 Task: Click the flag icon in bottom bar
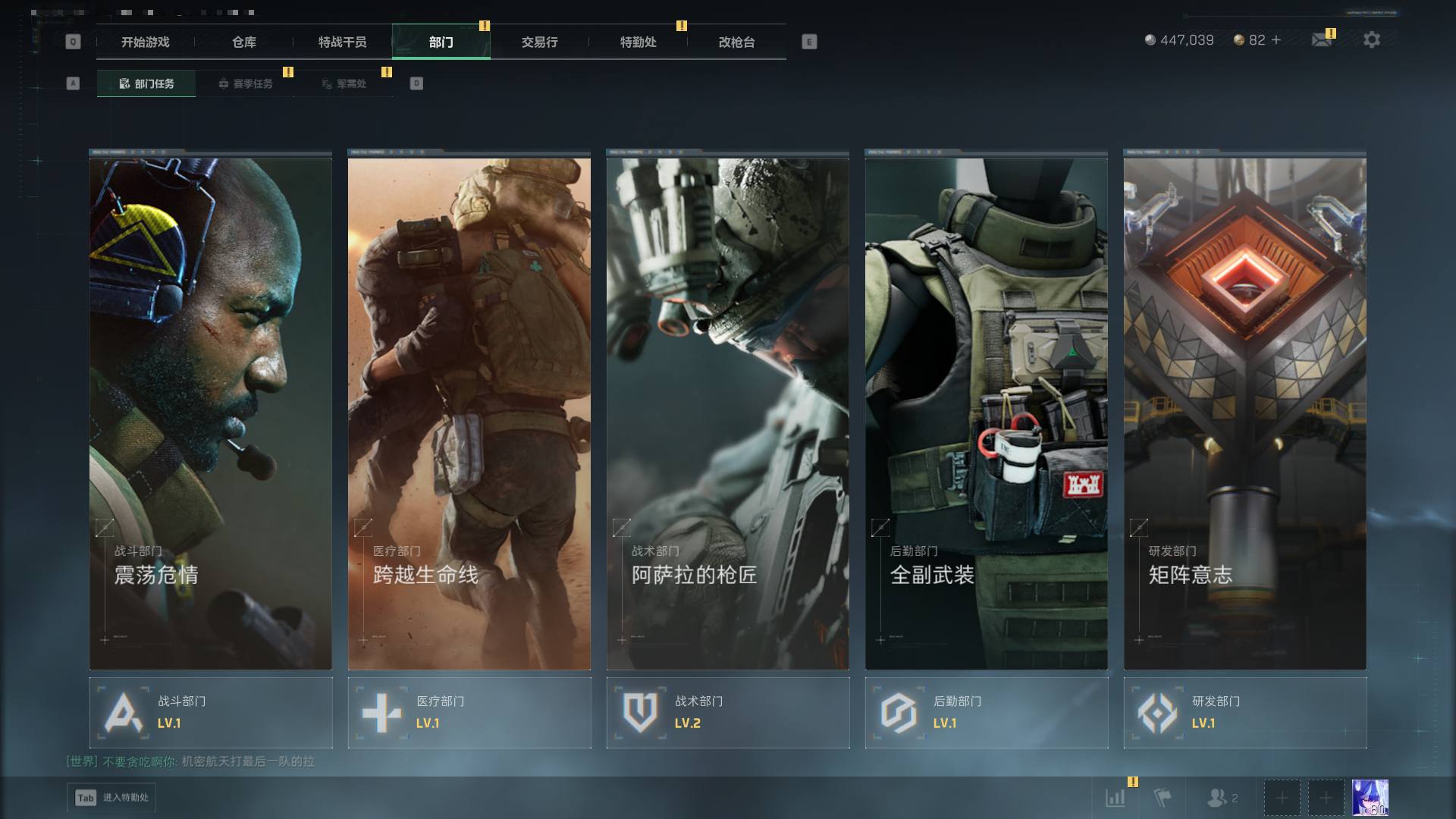(1162, 798)
